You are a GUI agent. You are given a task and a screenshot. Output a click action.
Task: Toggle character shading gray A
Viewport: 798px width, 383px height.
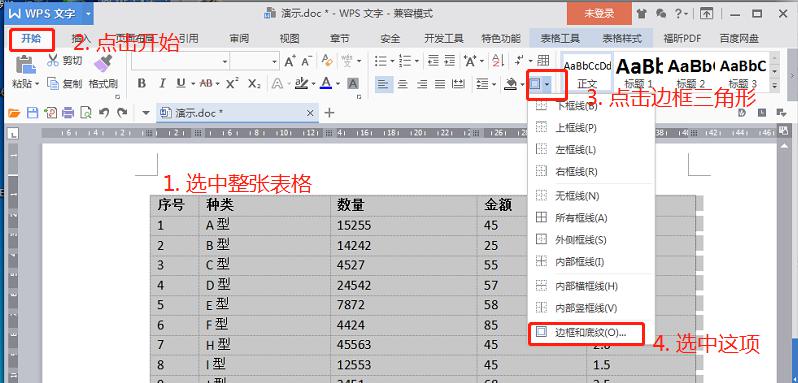coord(353,83)
